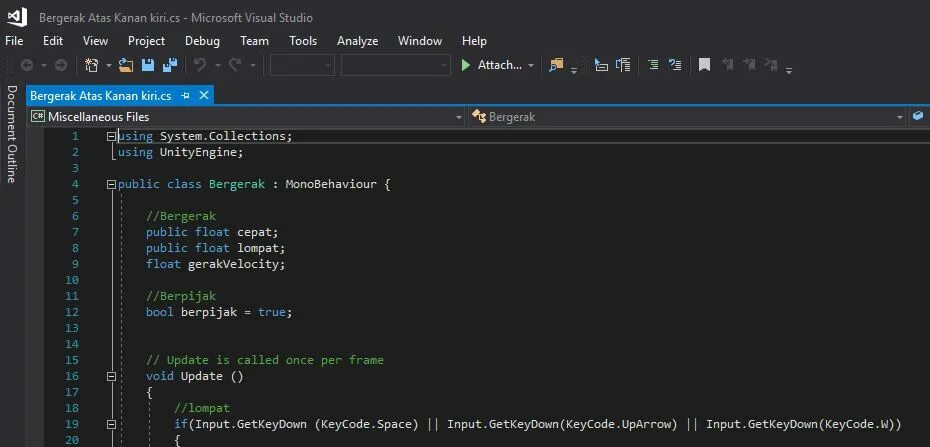
Task: Open the Help menu
Action: 474,41
